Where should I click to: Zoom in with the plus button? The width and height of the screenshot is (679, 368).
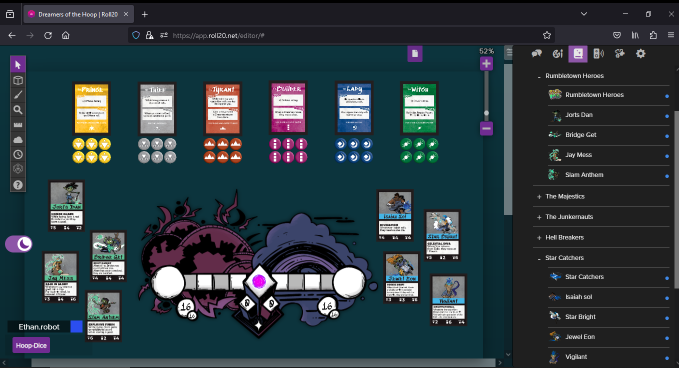click(x=486, y=64)
